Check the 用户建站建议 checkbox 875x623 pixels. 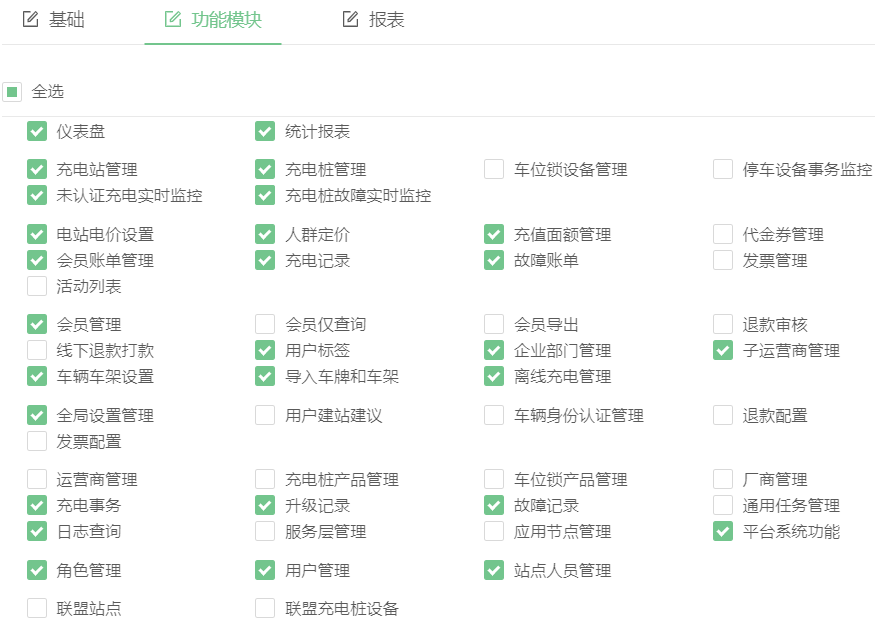pos(265,415)
